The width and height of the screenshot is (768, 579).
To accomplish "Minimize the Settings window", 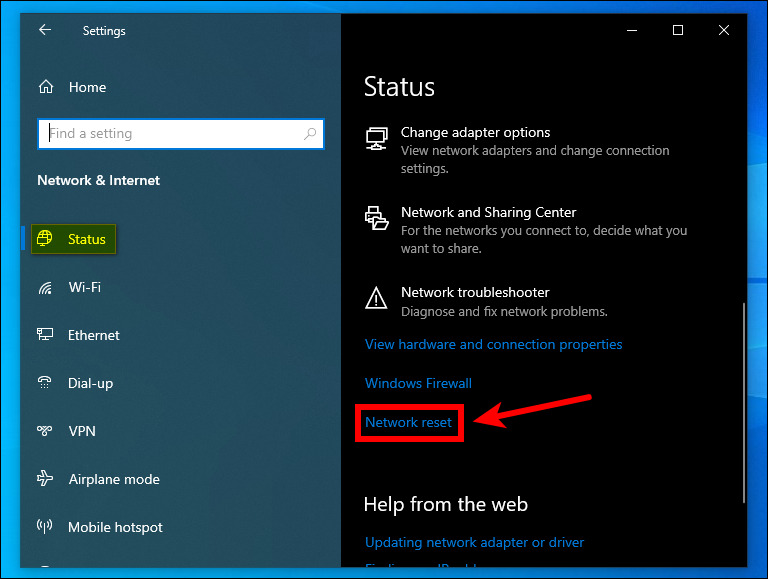I will coord(632,30).
